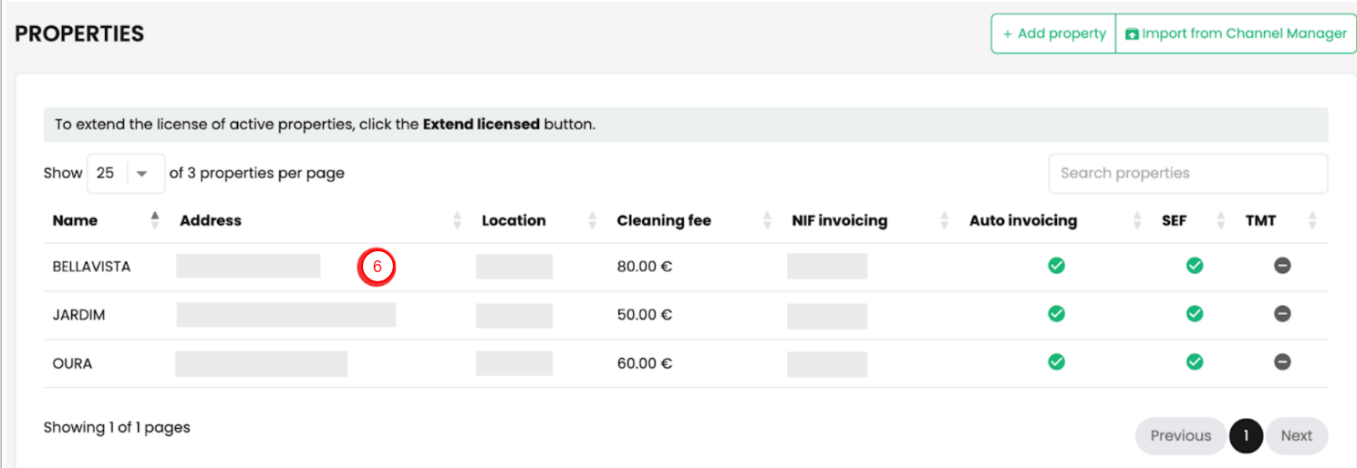The image size is (1357, 468).
Task: Click OURA Auto invoicing green check icon
Action: 1056,362
